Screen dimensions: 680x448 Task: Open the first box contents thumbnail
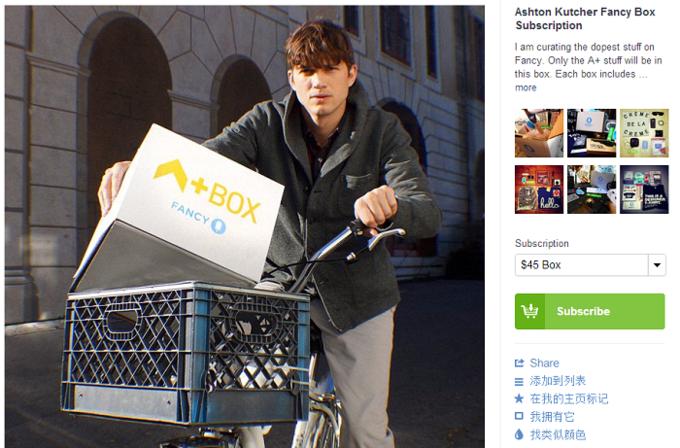coord(539,133)
